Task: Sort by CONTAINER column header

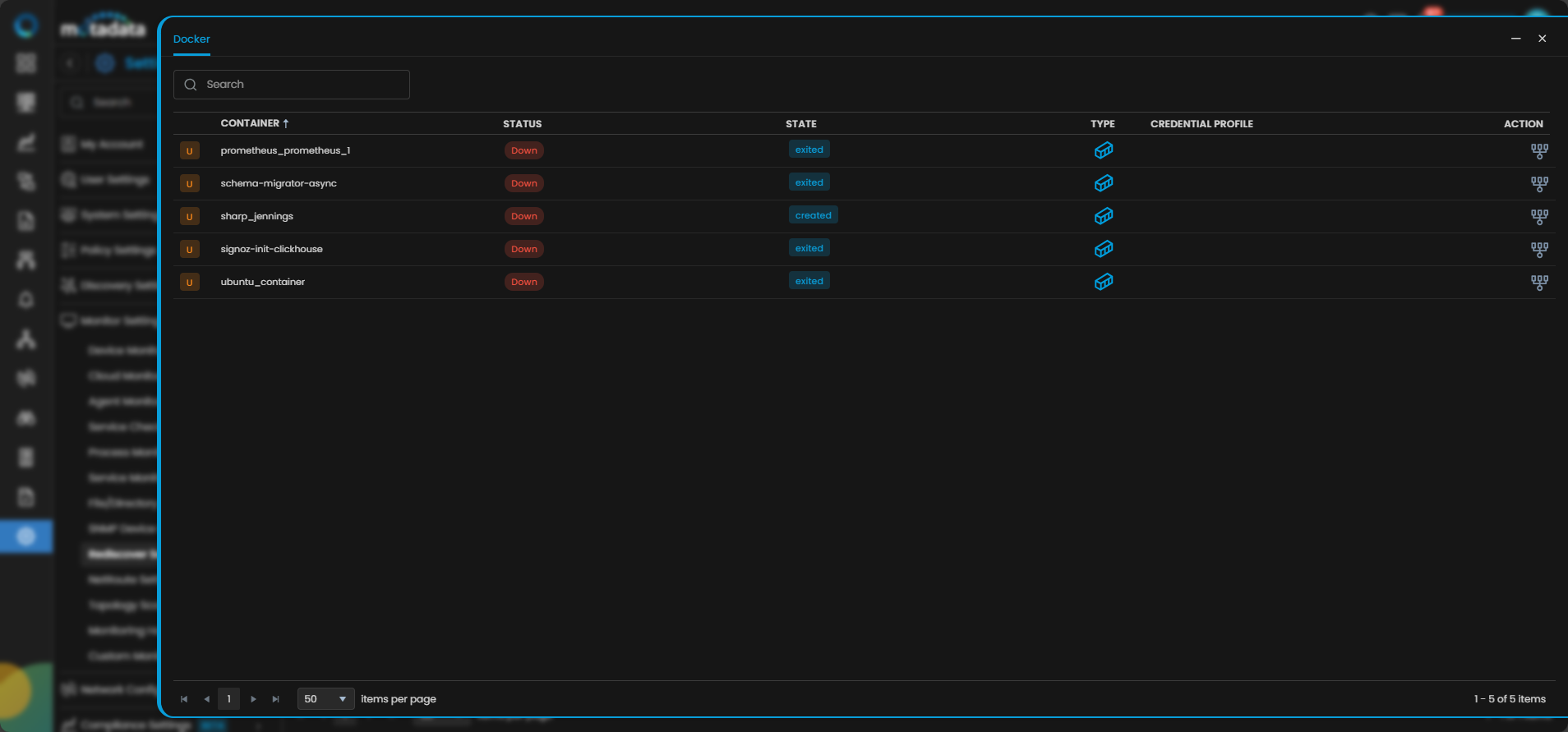Action: [254, 123]
